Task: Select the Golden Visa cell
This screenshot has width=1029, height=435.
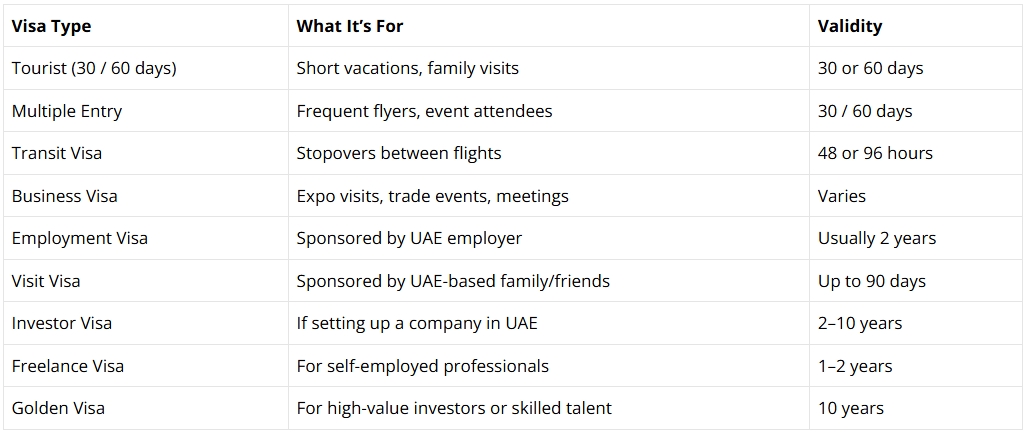Action: (58, 408)
